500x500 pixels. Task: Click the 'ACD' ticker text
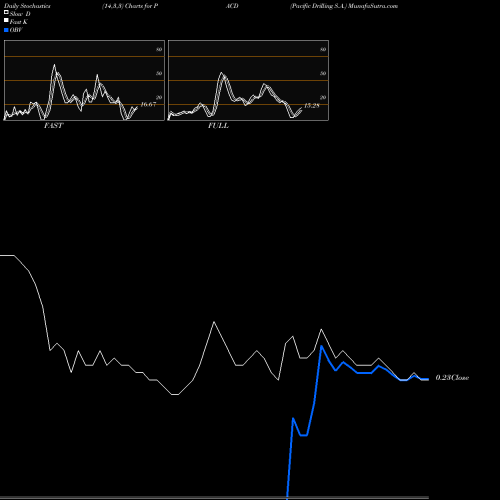tap(232, 6)
